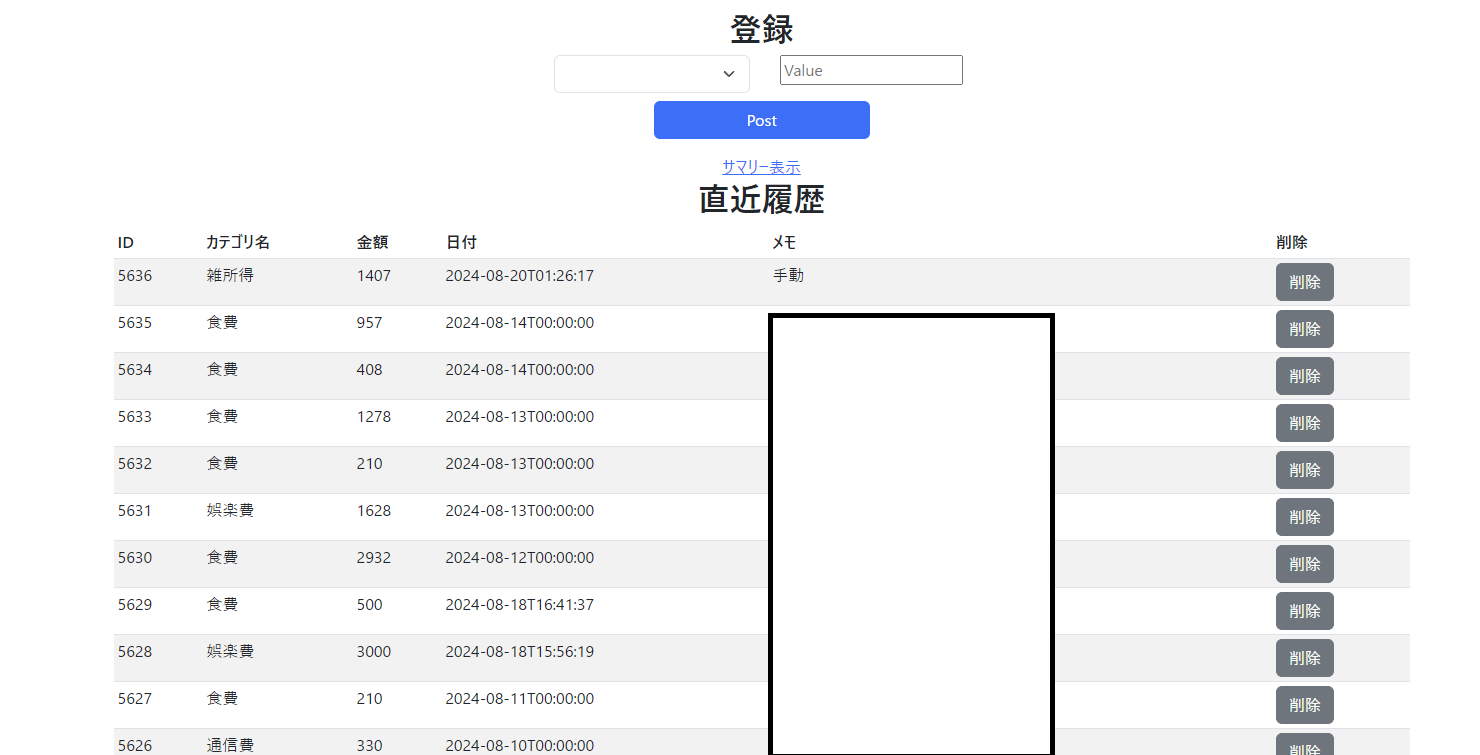Delete the entry with ID 5636

pos(1304,282)
